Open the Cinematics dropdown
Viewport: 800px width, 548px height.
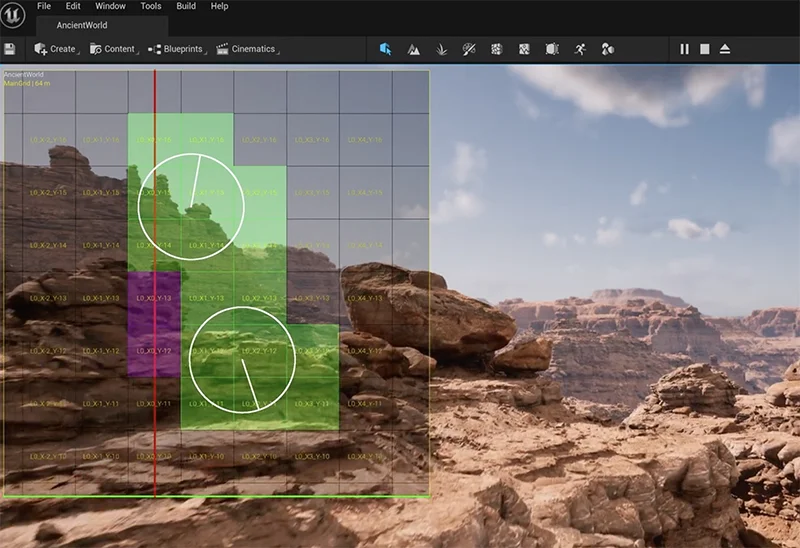246,49
